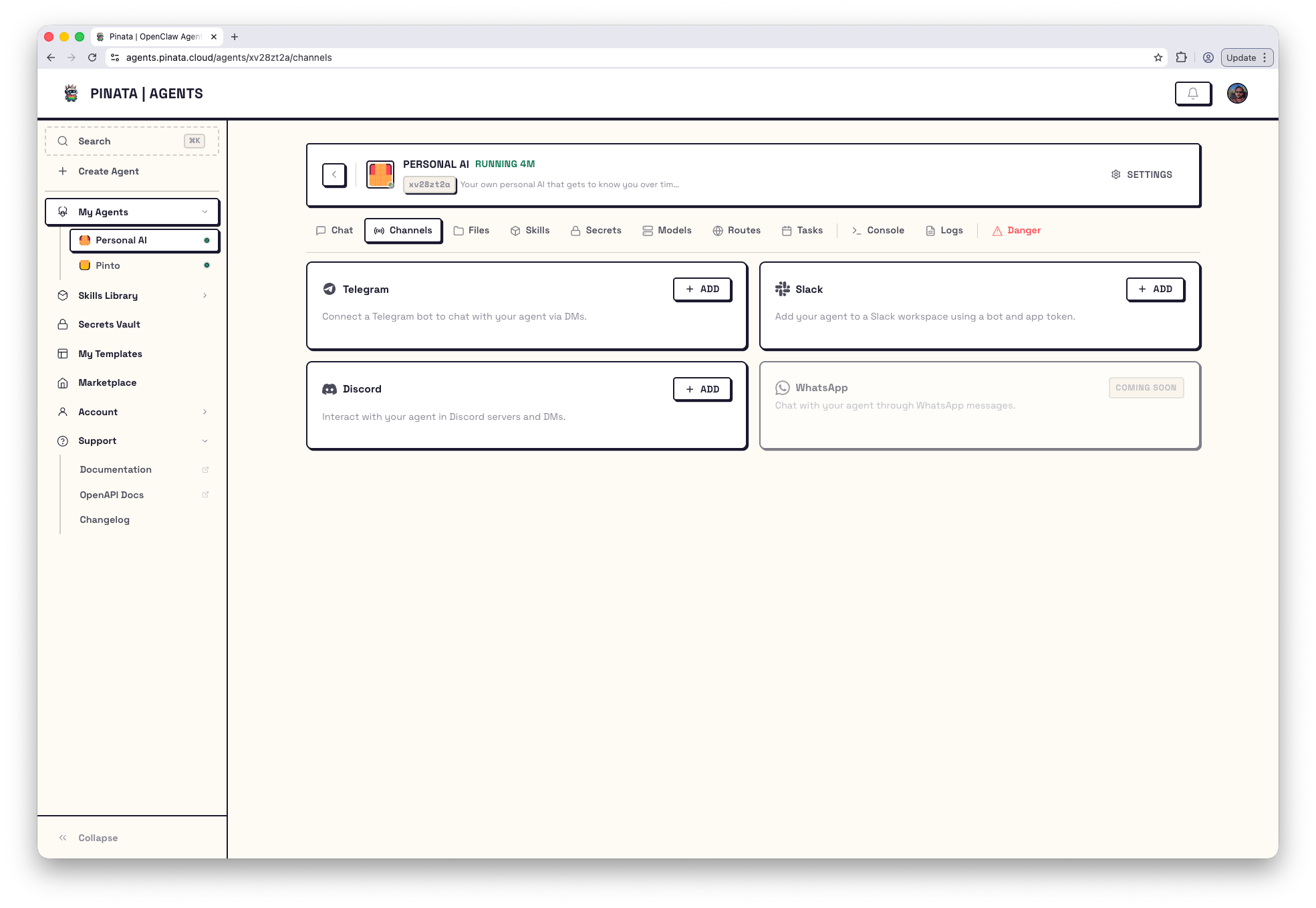Switch to the Models tab
This screenshot has width=1316, height=908.
tap(666, 231)
